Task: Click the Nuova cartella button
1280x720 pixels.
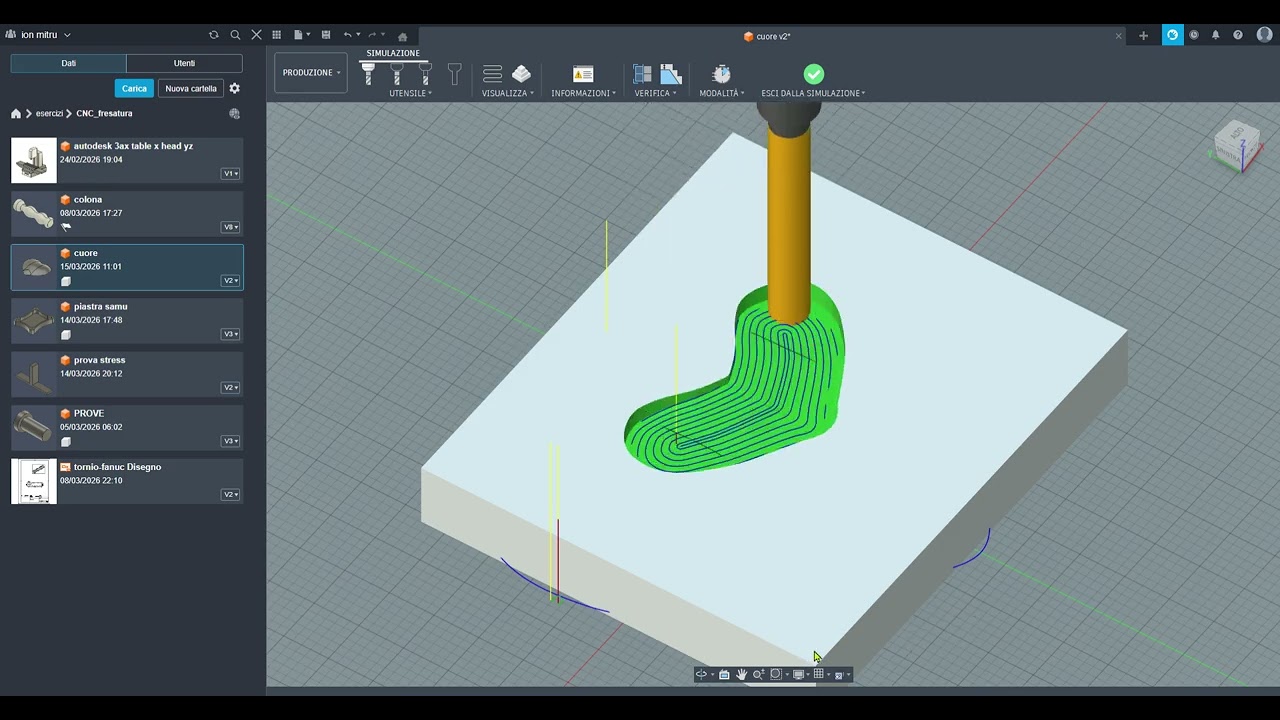Action: (191, 88)
